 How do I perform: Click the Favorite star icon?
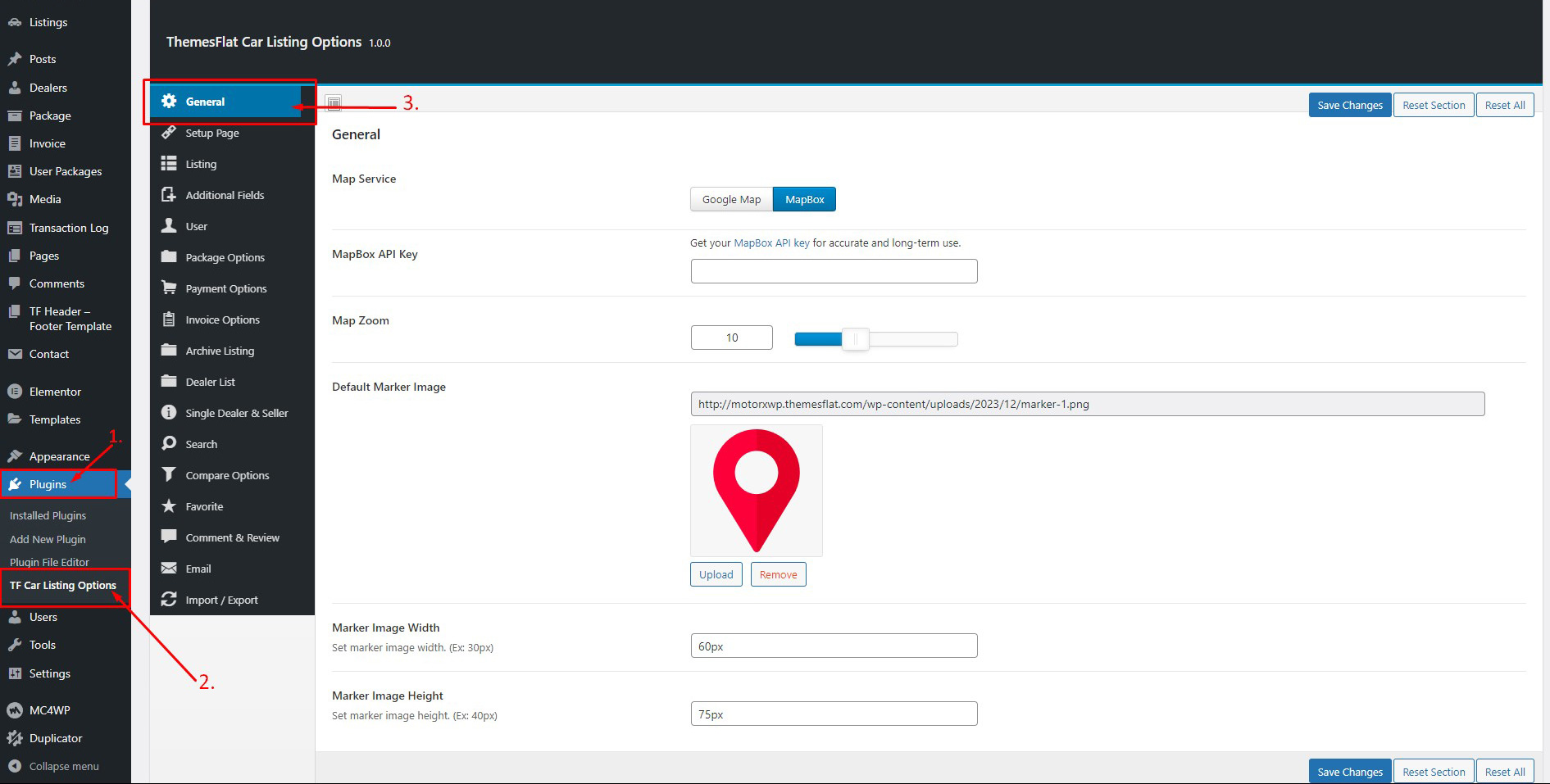point(169,505)
